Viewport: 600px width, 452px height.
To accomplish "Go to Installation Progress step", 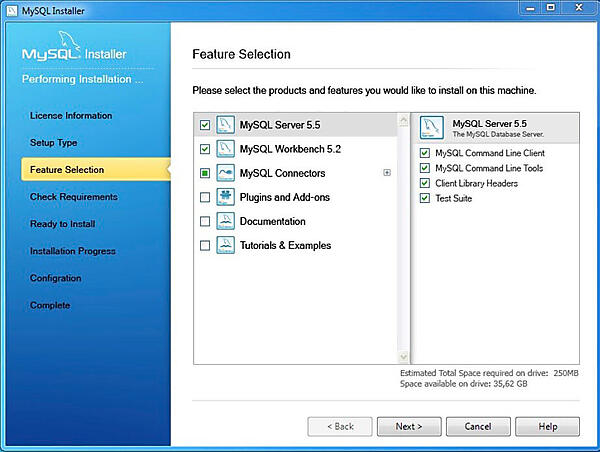I will click(73, 251).
